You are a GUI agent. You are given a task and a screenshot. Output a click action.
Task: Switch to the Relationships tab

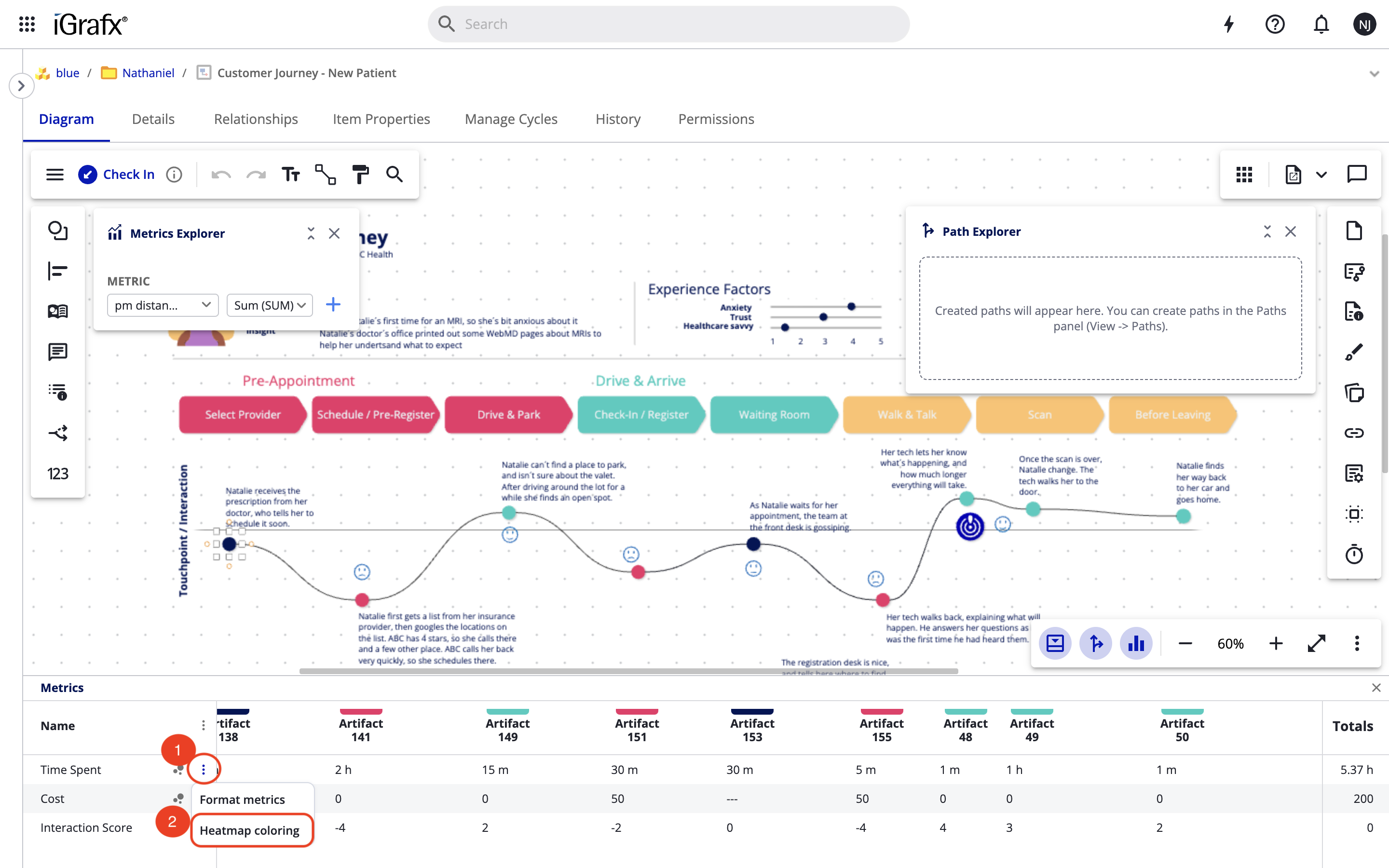coord(256,119)
